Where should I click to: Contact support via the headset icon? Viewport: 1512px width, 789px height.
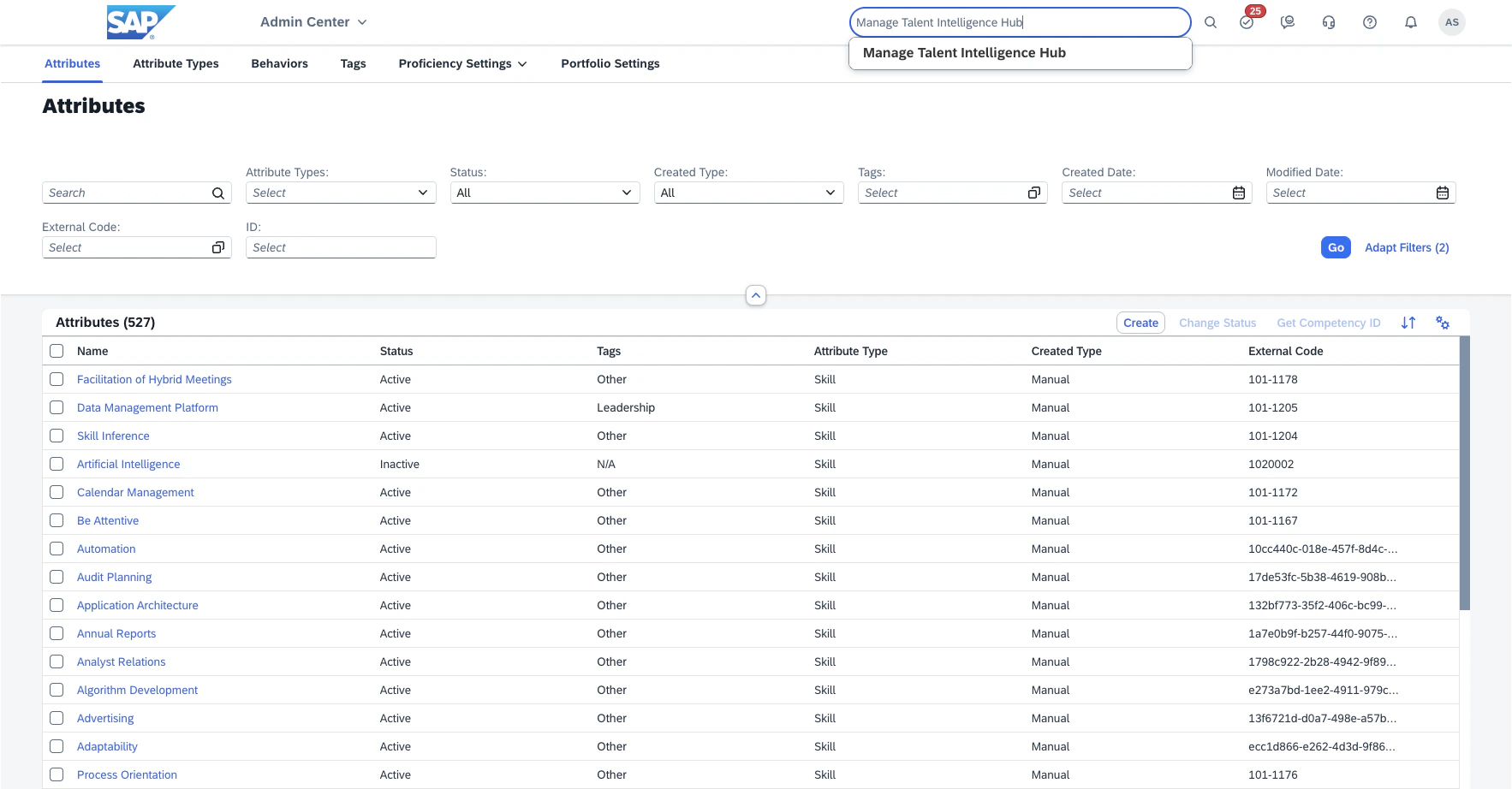coord(1328,22)
